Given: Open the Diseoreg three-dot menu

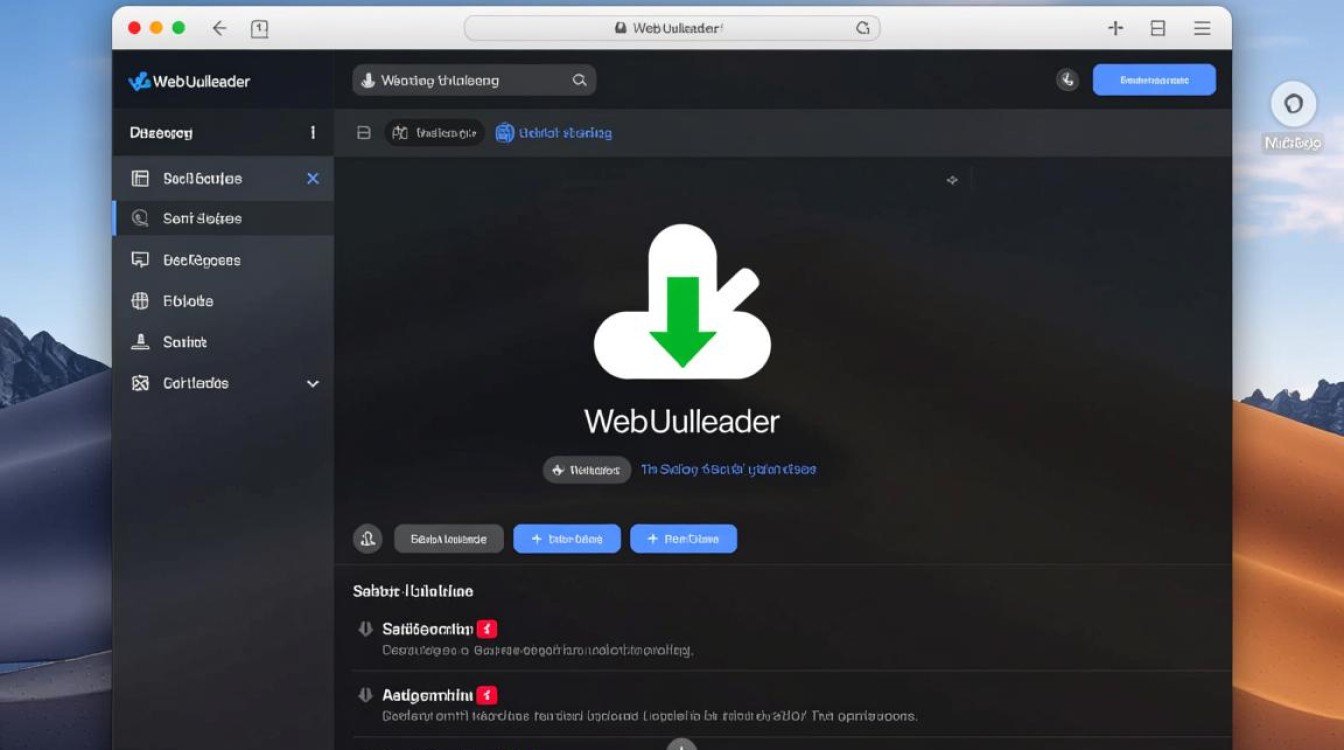Looking at the screenshot, I should coord(311,132).
